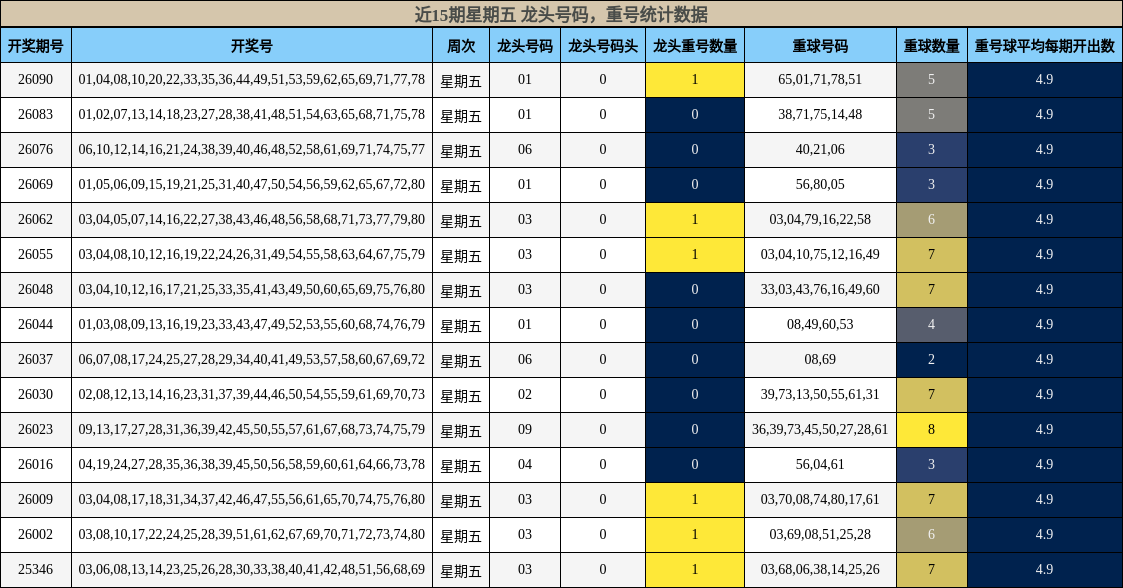Click period number 26090 in first row
The image size is (1123, 588).
(36, 79)
